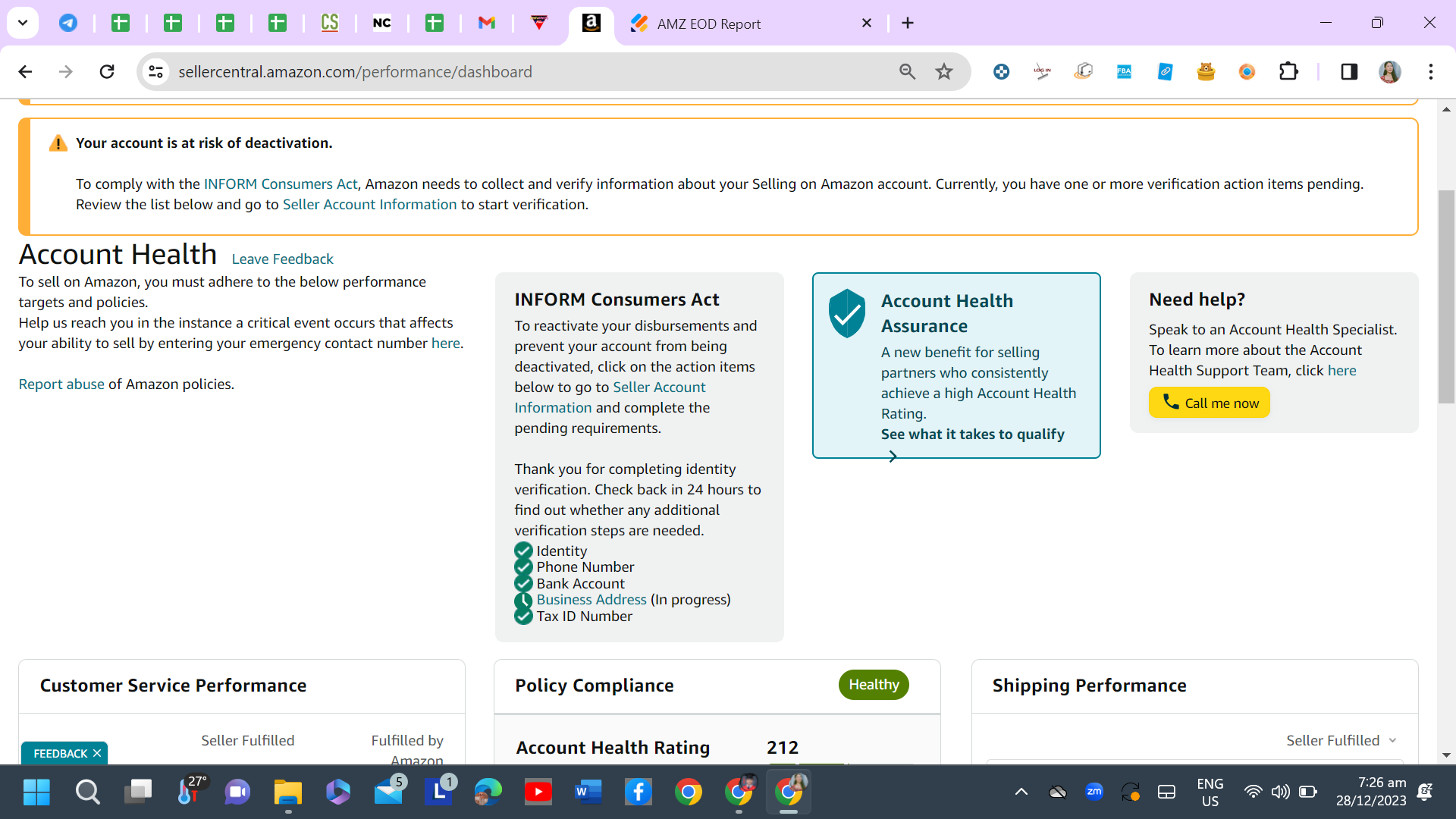
Task: Open the Zoom tray icon
Action: [1094, 792]
